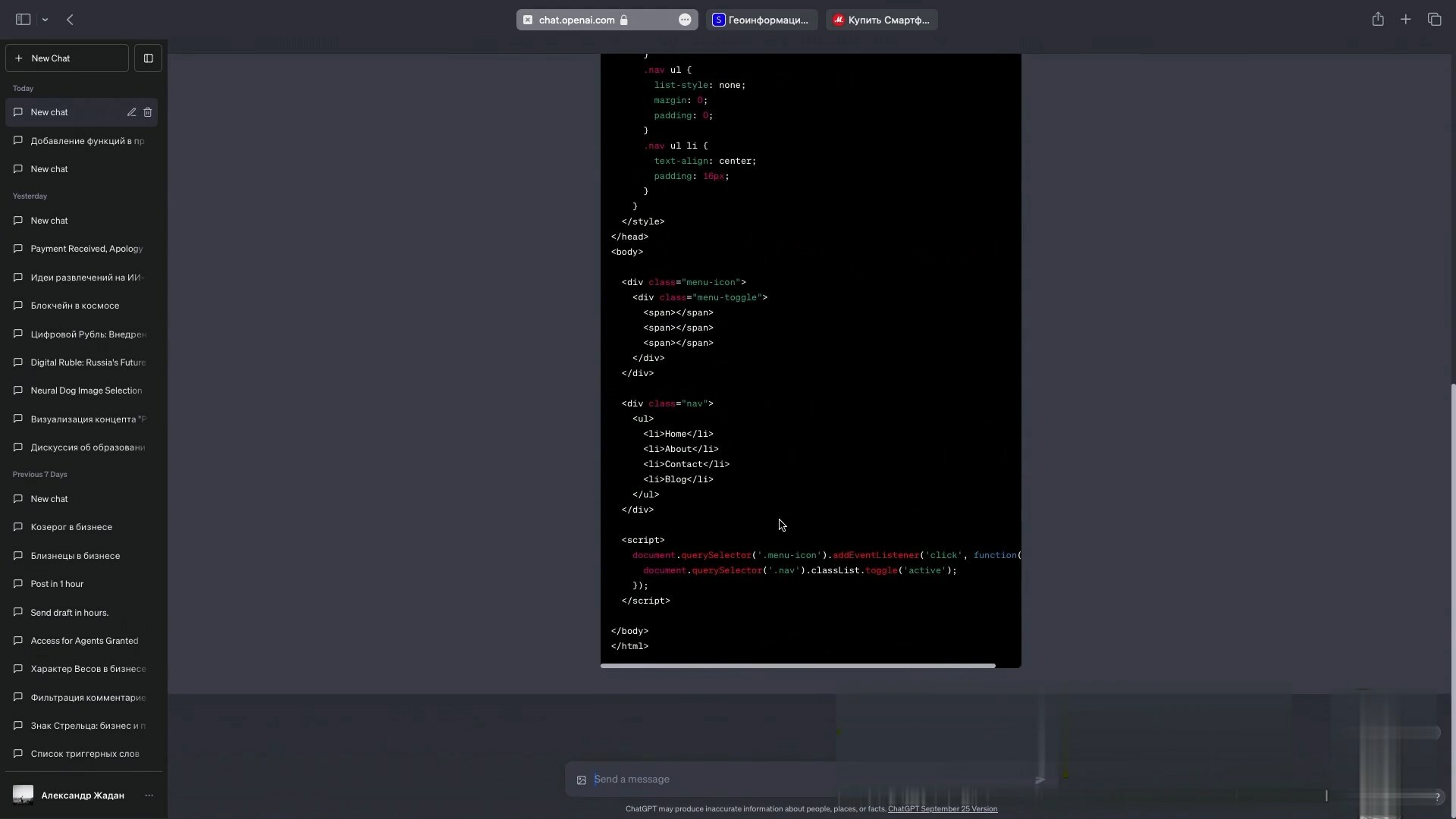Click the Share icon in Safari toolbar

click(x=1378, y=20)
